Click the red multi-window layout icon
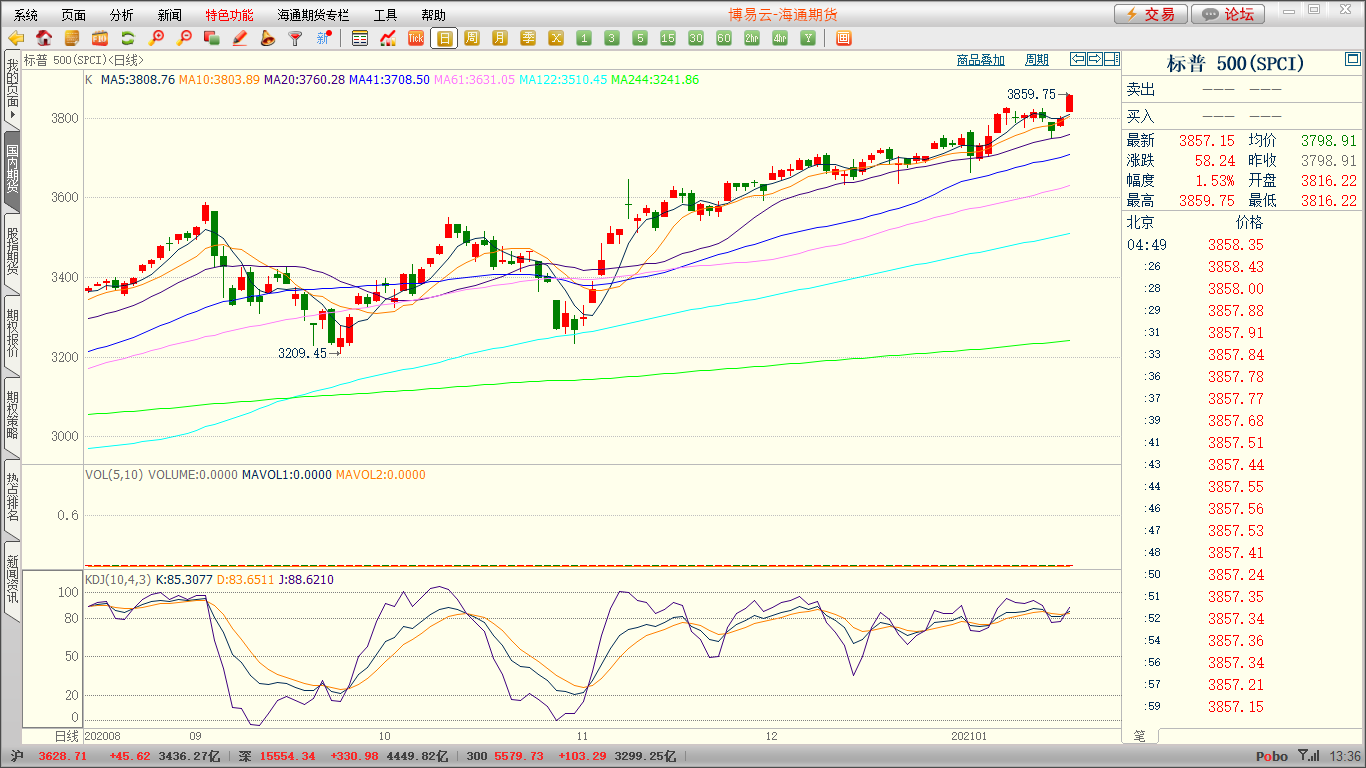This screenshot has width=1366, height=768. click(843, 39)
